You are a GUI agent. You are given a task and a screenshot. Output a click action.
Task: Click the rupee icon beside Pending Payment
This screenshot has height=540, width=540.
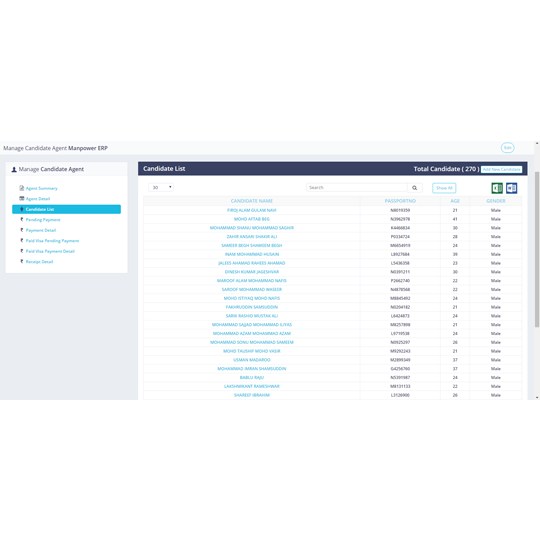pyautogui.click(x=22, y=219)
